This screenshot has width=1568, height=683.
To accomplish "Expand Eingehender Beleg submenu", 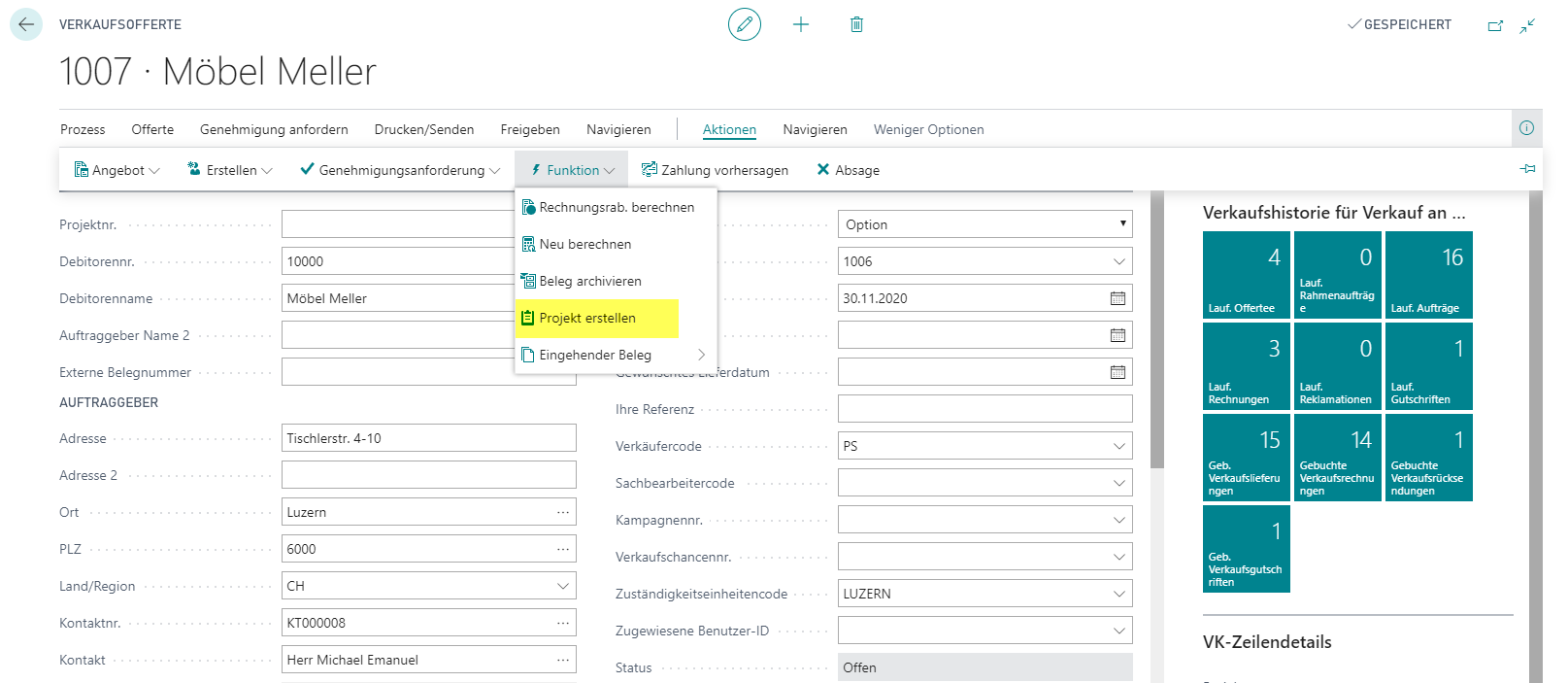I will [616, 355].
